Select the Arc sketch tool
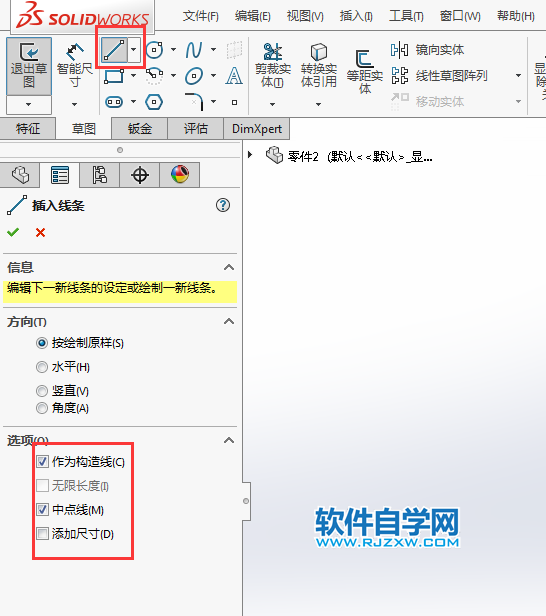The height and width of the screenshot is (616, 546). click(154, 76)
